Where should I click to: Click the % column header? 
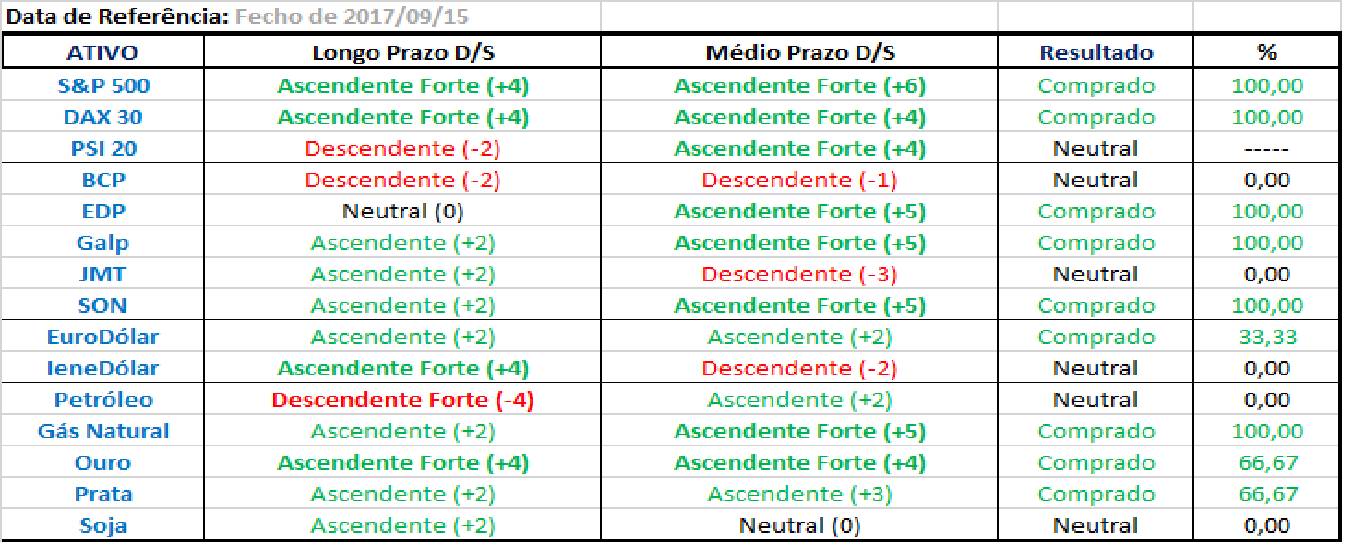coord(1266,53)
